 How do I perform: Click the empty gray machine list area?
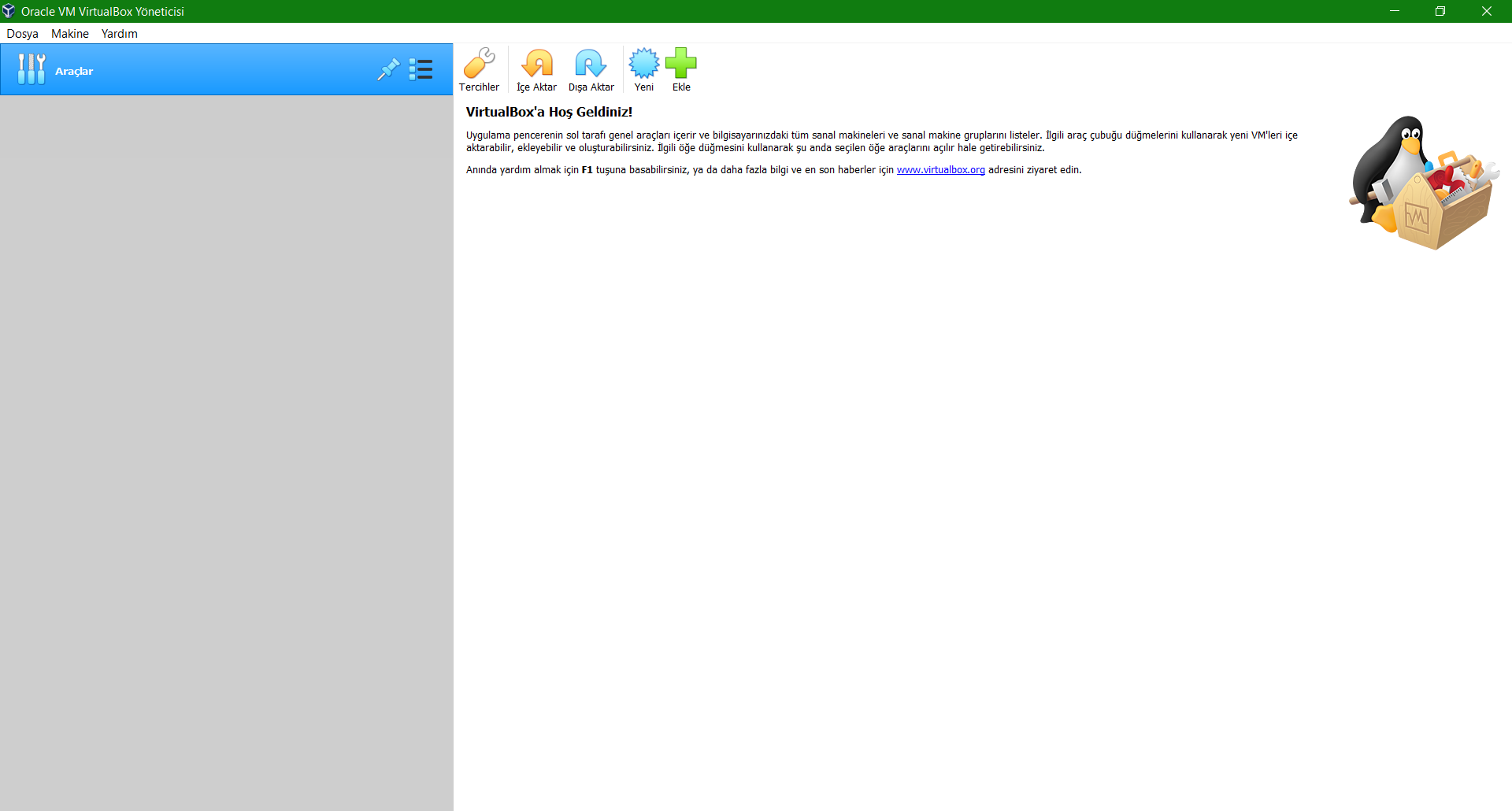227,449
